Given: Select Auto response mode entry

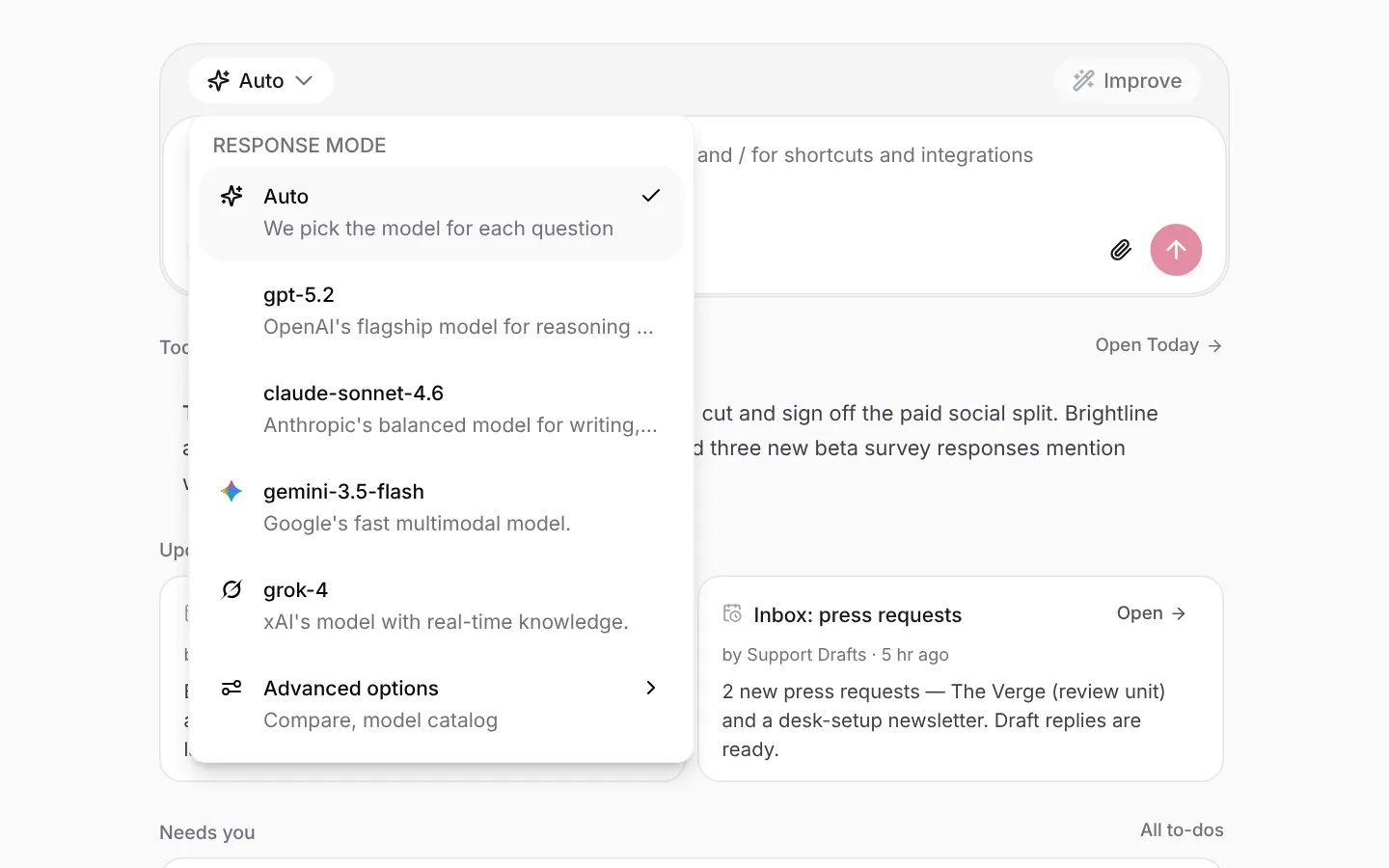Looking at the screenshot, I should tap(441, 212).
